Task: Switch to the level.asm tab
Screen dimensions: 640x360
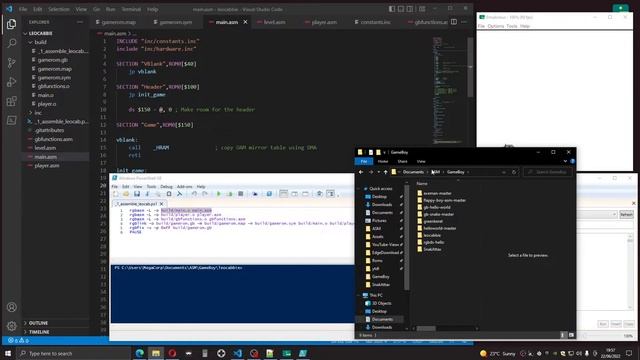Action: pyautogui.click(x=274, y=22)
